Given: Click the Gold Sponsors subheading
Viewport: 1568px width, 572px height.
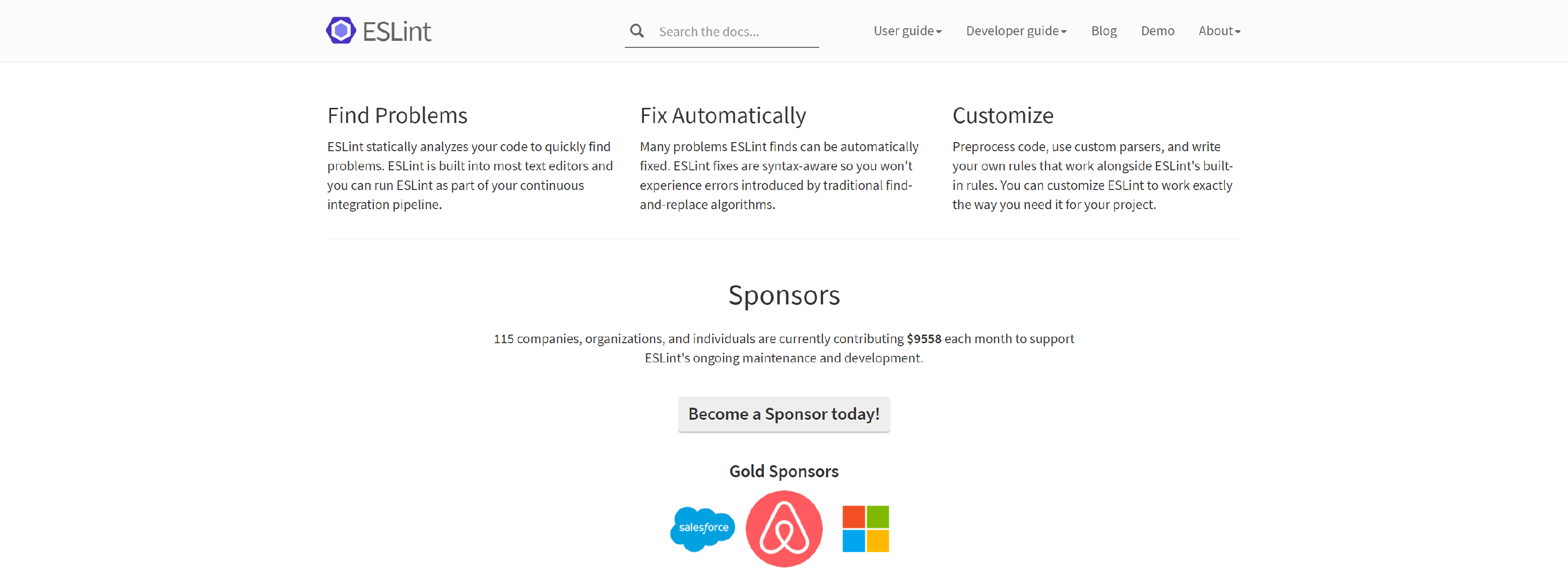Looking at the screenshot, I should pyautogui.click(x=784, y=472).
